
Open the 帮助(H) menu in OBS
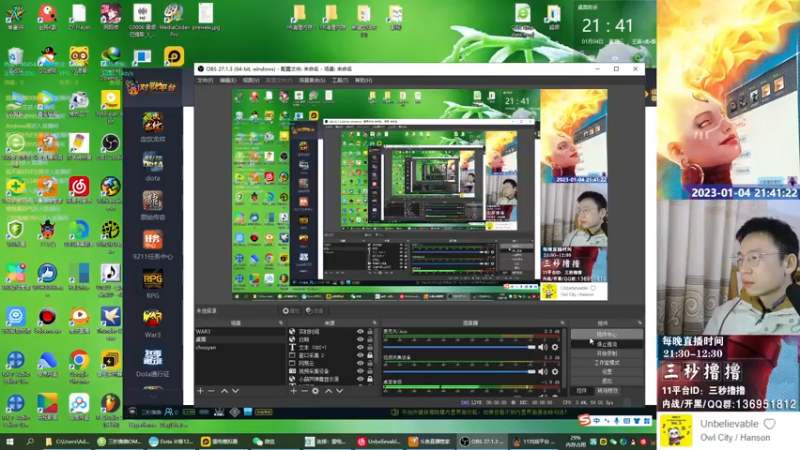[x=363, y=81]
